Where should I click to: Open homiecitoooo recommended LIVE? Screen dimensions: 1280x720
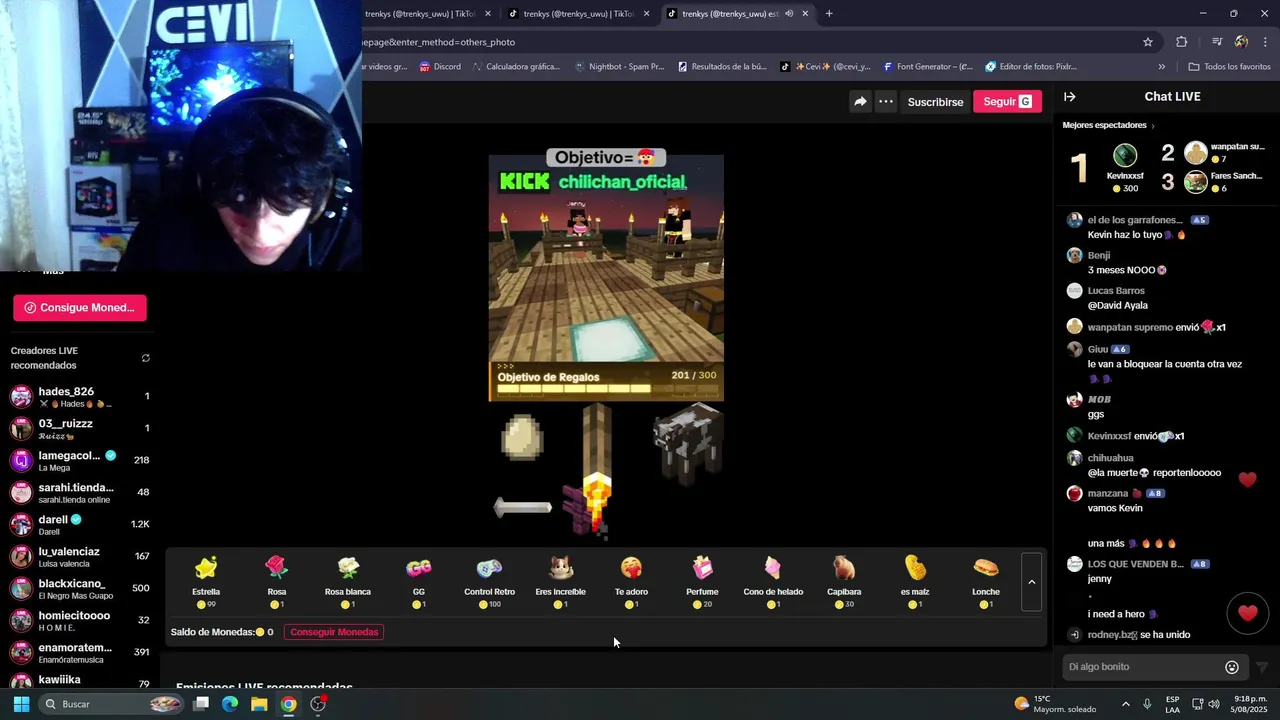pos(80,621)
